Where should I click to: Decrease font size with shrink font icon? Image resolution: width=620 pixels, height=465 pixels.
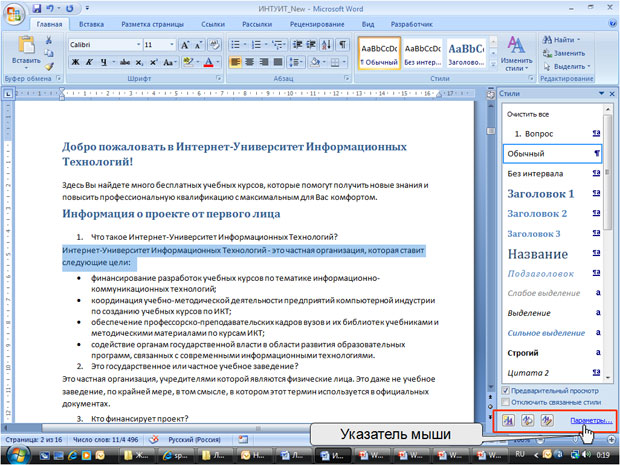[x=198, y=45]
